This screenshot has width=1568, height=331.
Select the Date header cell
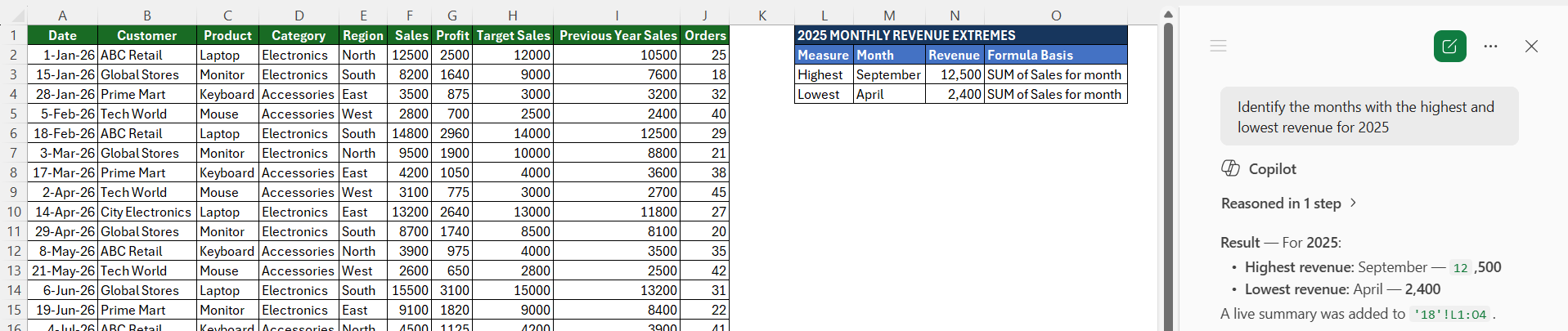click(62, 35)
